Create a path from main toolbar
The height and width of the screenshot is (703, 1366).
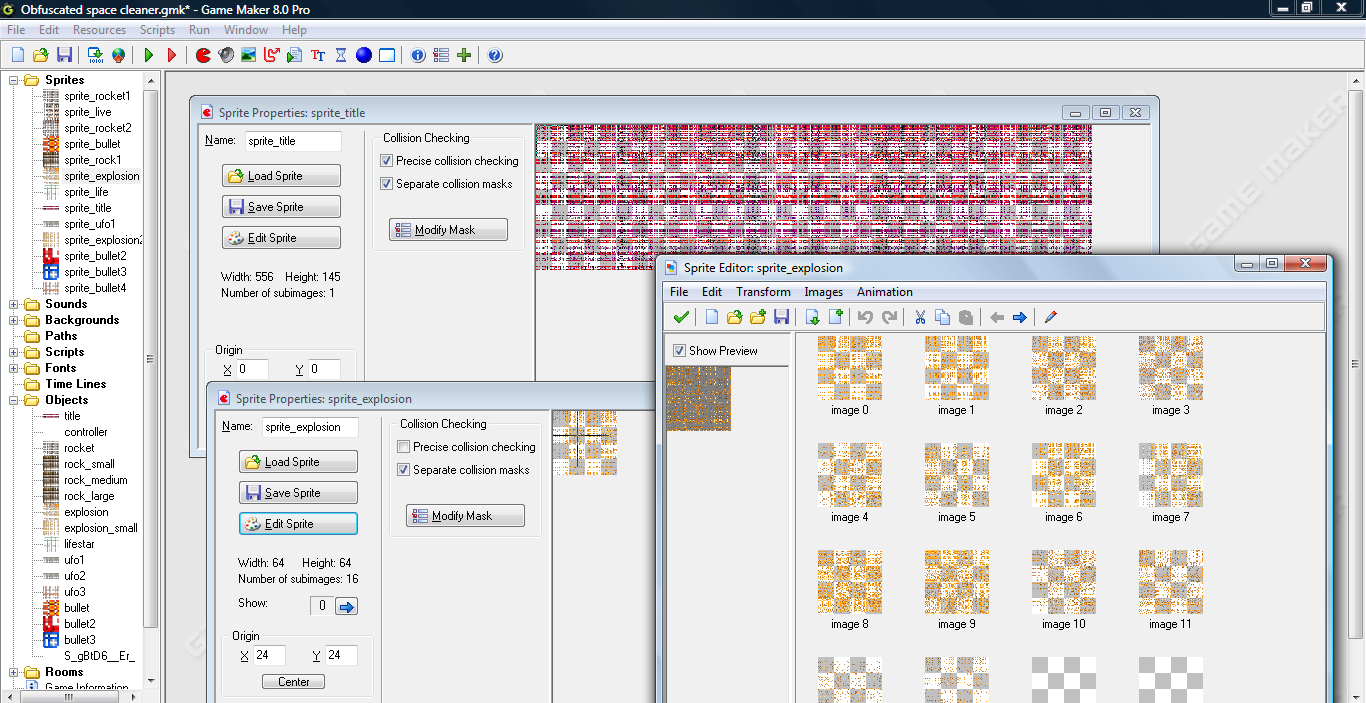click(x=272, y=55)
